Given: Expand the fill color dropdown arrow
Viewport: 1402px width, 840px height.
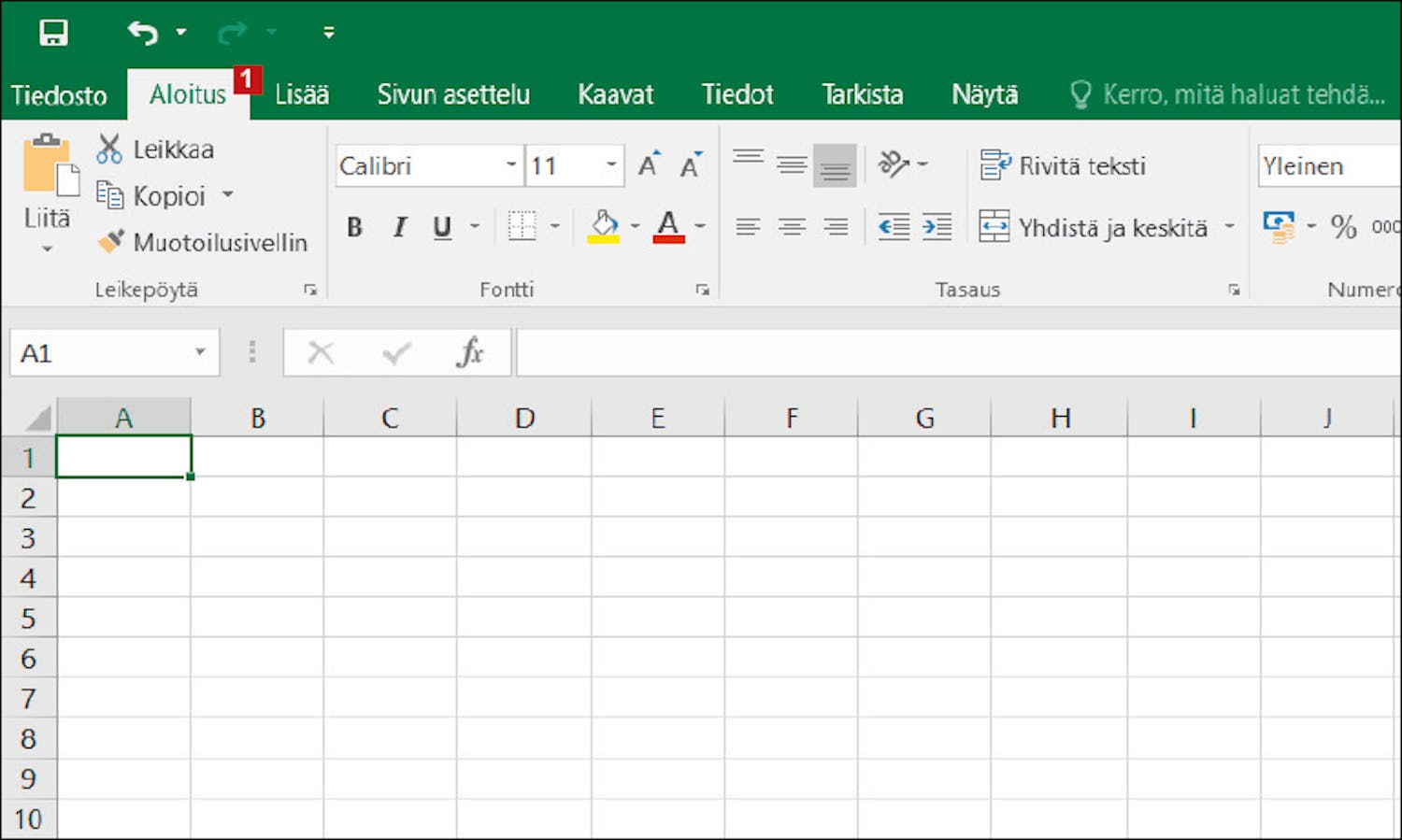Looking at the screenshot, I should (636, 226).
